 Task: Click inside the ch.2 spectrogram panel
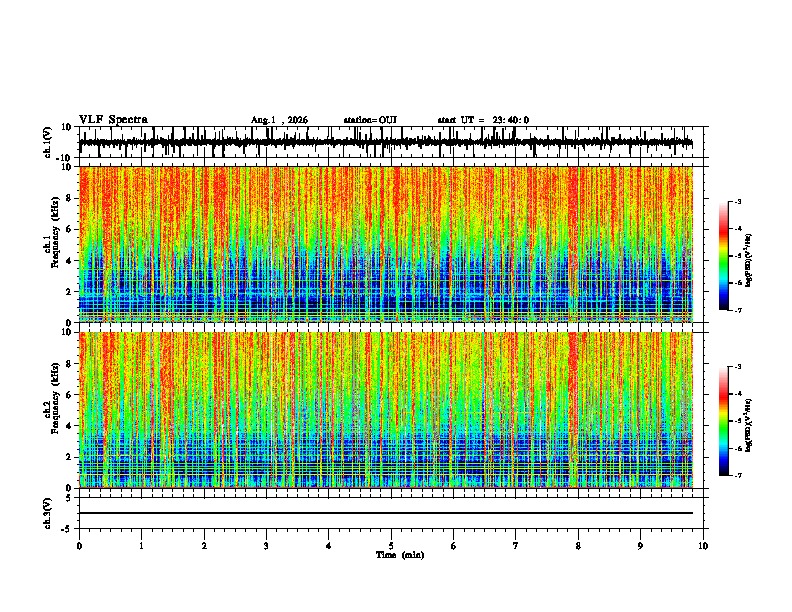(x=386, y=410)
